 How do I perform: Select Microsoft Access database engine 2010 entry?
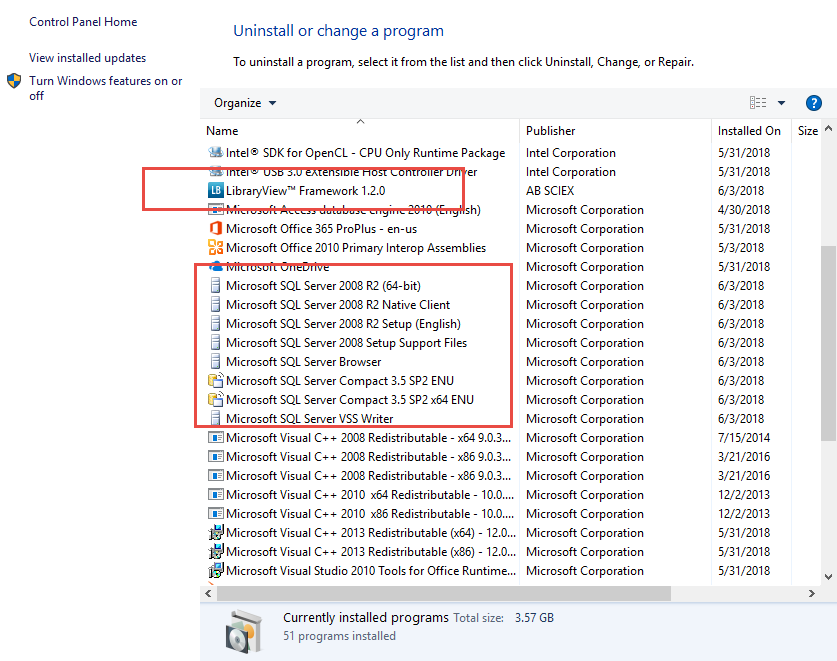[353, 210]
